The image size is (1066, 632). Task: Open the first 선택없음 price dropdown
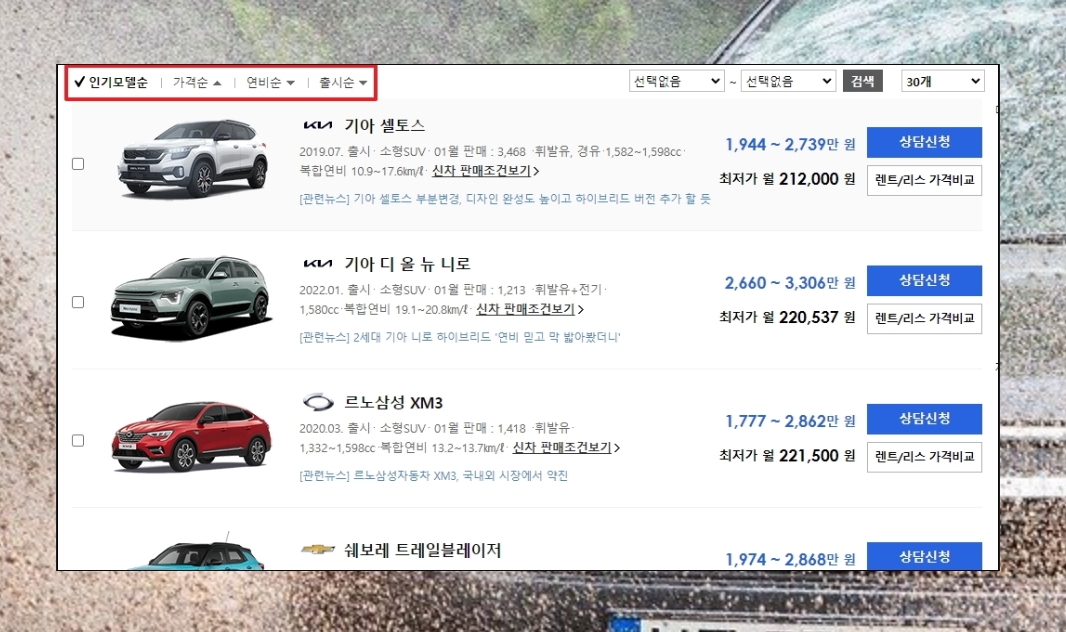pos(676,81)
